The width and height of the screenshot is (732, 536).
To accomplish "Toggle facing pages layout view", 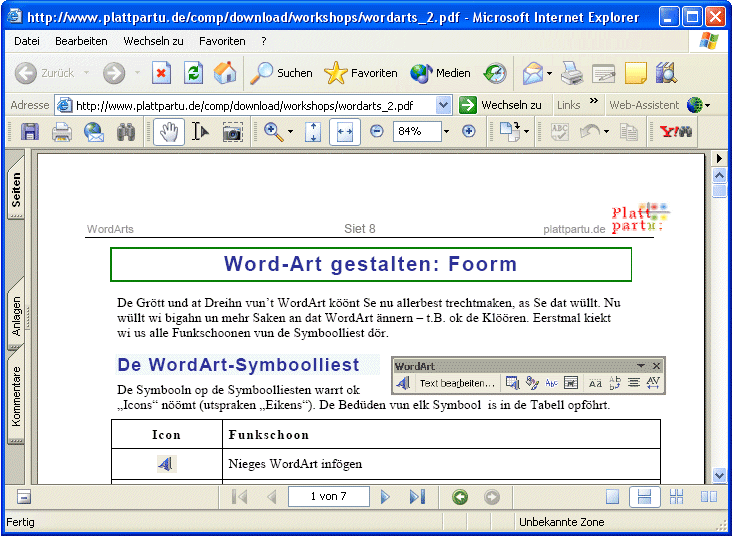I will click(708, 497).
